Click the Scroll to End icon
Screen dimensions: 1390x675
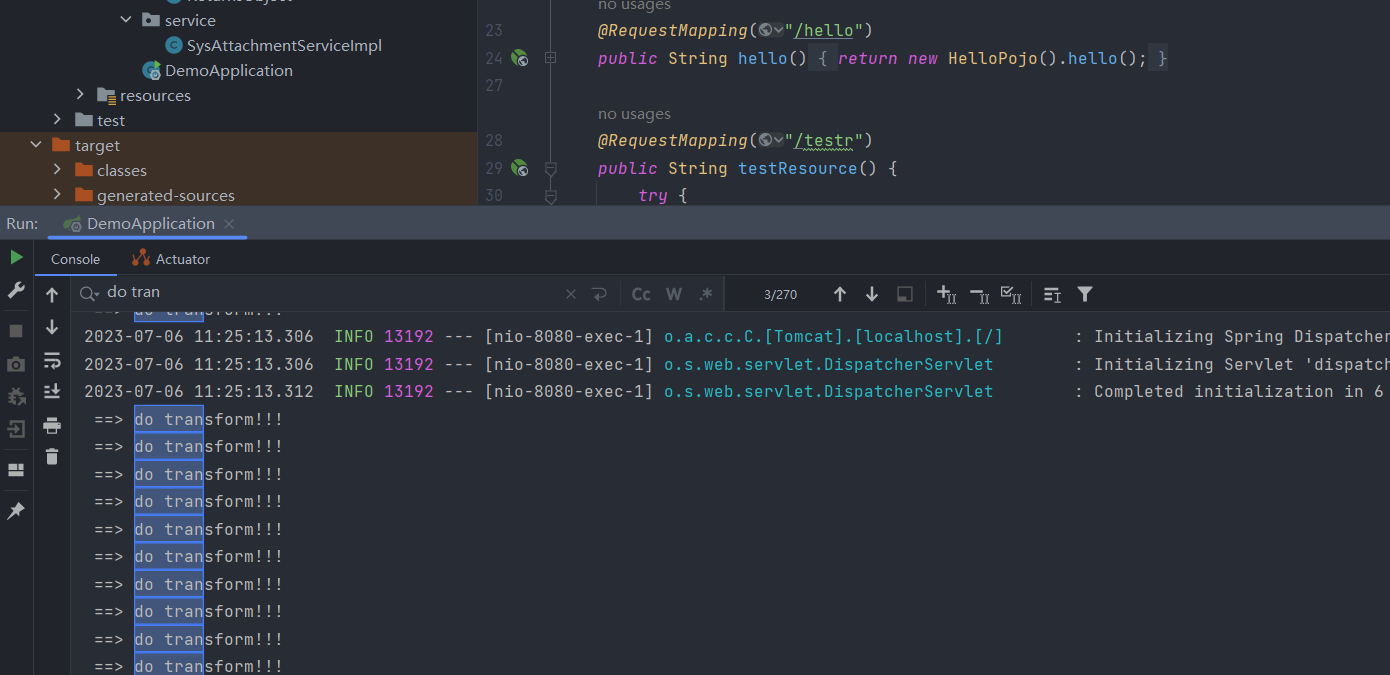click(x=52, y=392)
